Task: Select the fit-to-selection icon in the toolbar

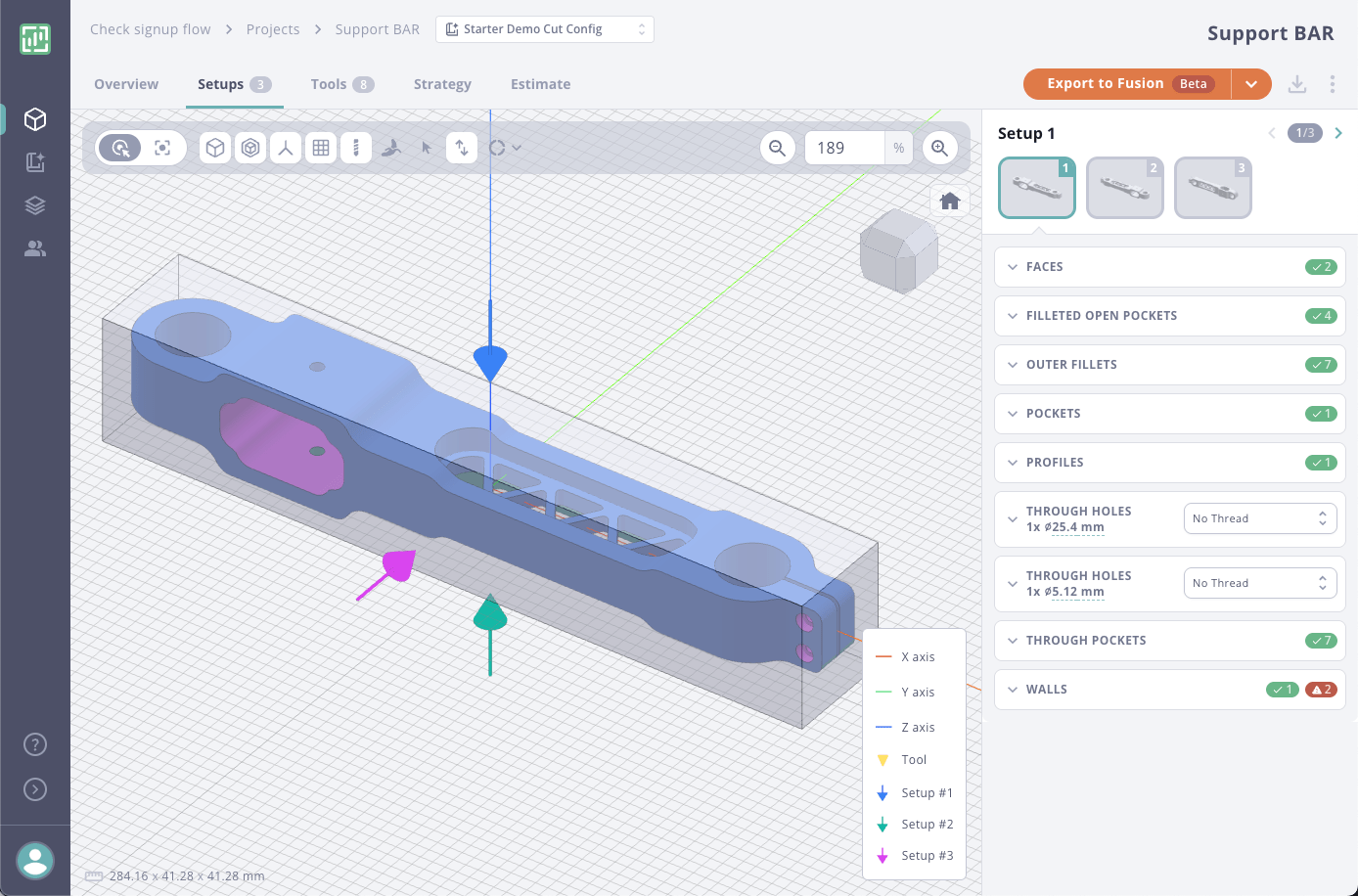Action: pyautogui.click(x=161, y=147)
